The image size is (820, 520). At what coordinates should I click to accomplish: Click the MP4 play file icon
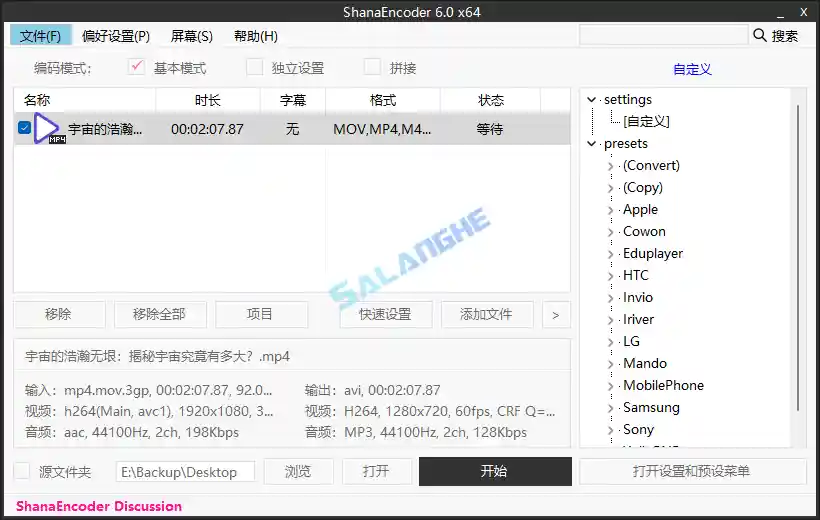pos(49,129)
